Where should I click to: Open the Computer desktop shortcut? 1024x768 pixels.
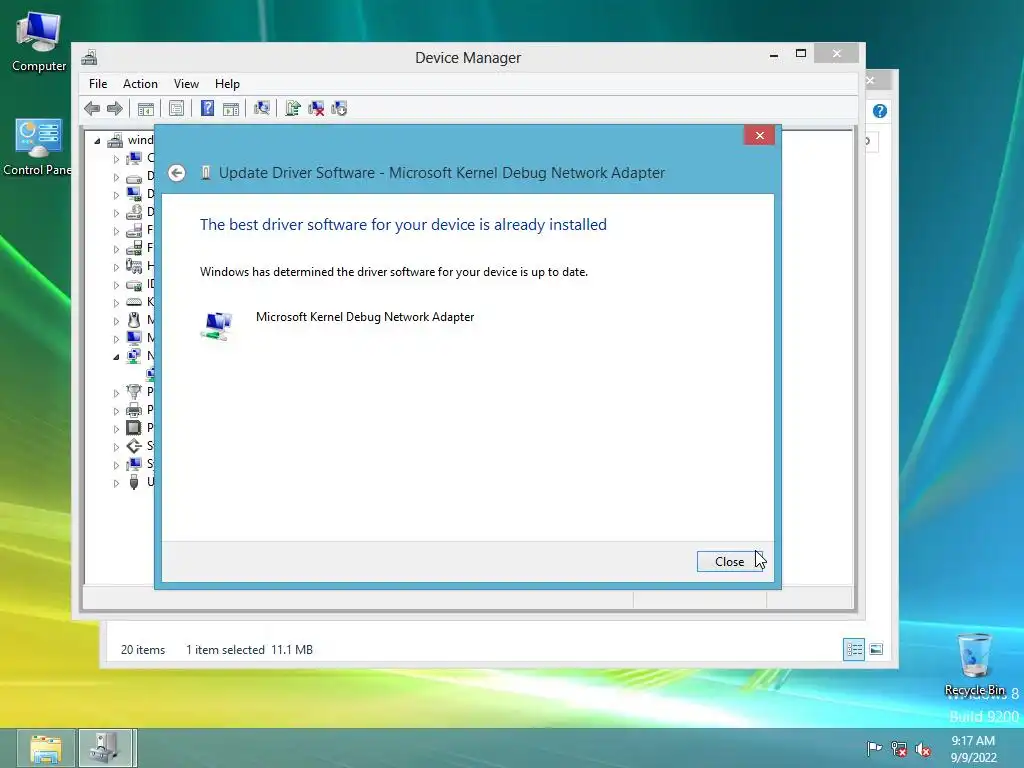tap(39, 42)
